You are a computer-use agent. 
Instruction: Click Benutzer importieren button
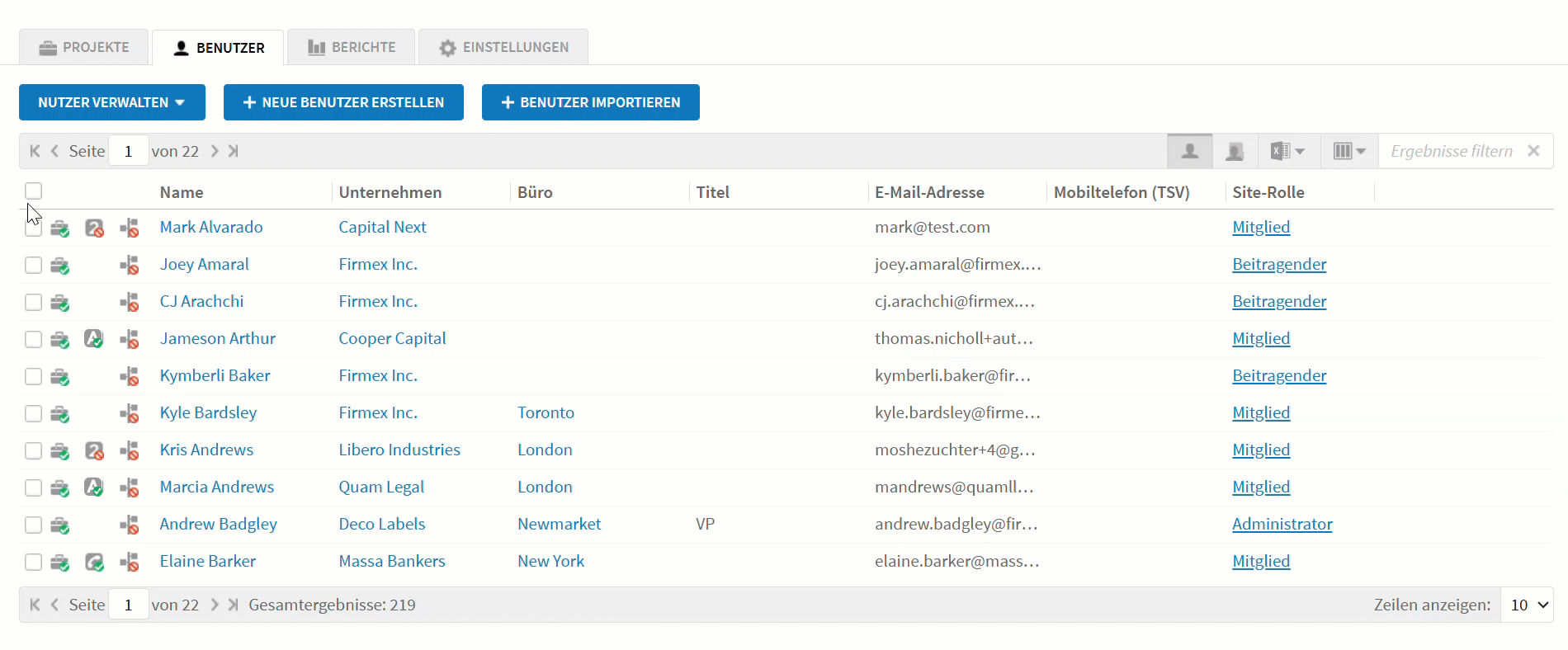(x=591, y=102)
